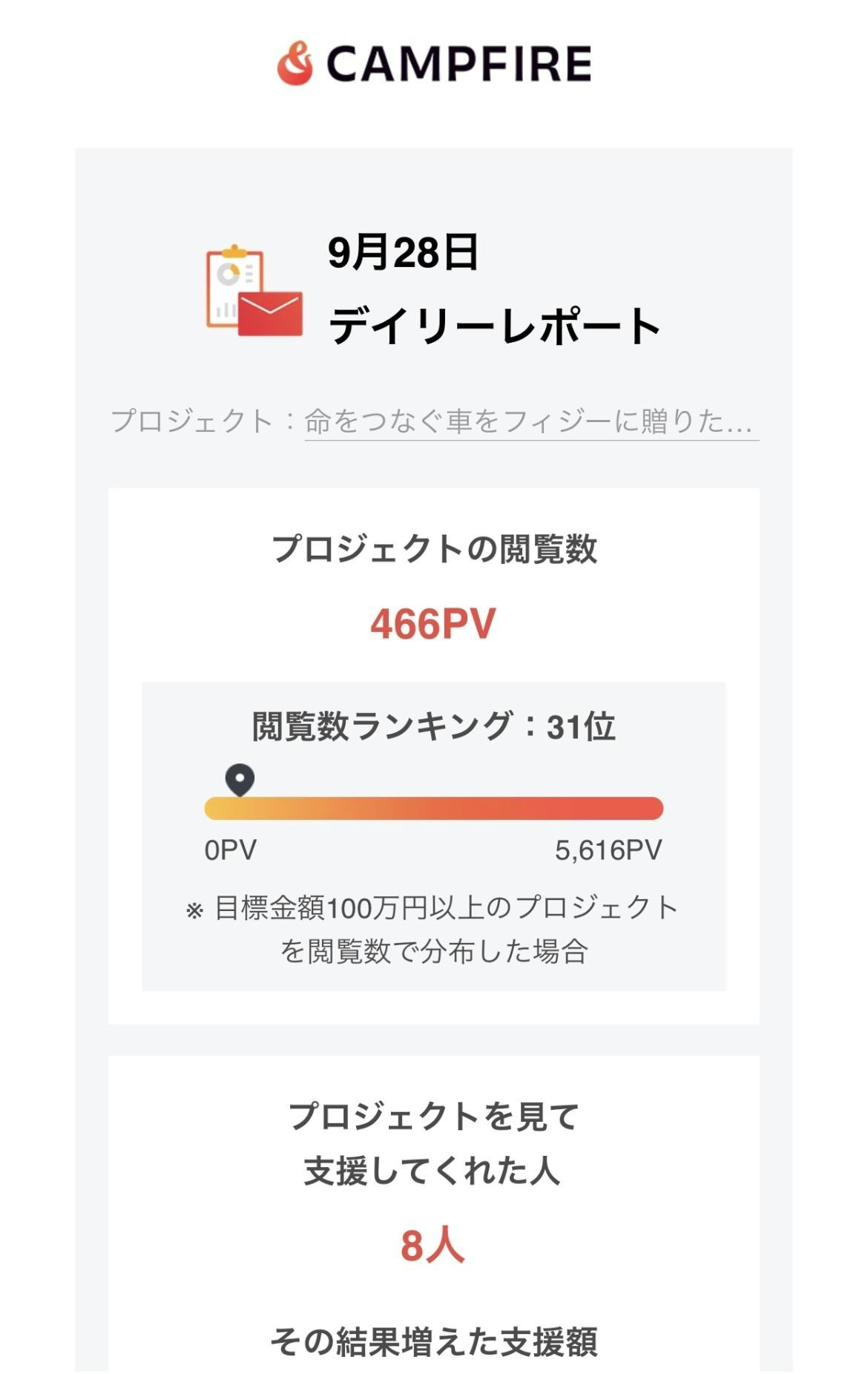Click the 5,616PV maximum label
This screenshot has width=868, height=1374.
pos(608,850)
